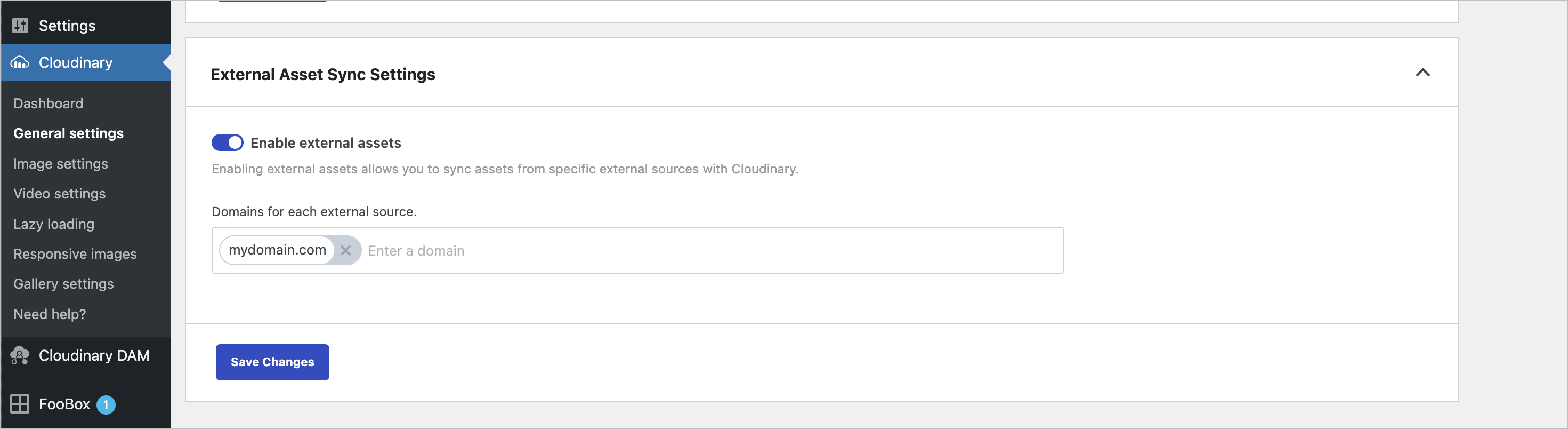Click the Save Changes button
Screen dimensions: 1568x429
272,362
